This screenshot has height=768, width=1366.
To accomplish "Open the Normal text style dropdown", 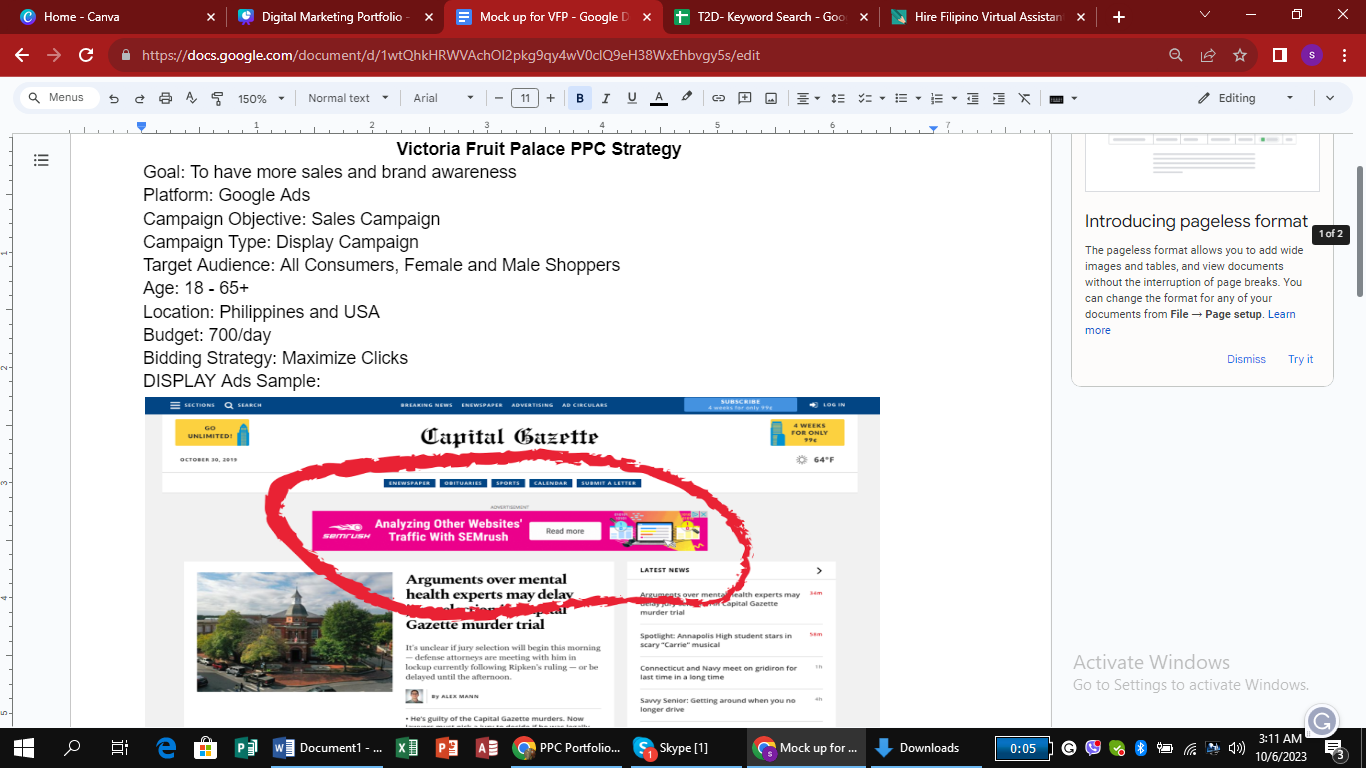I will point(346,98).
